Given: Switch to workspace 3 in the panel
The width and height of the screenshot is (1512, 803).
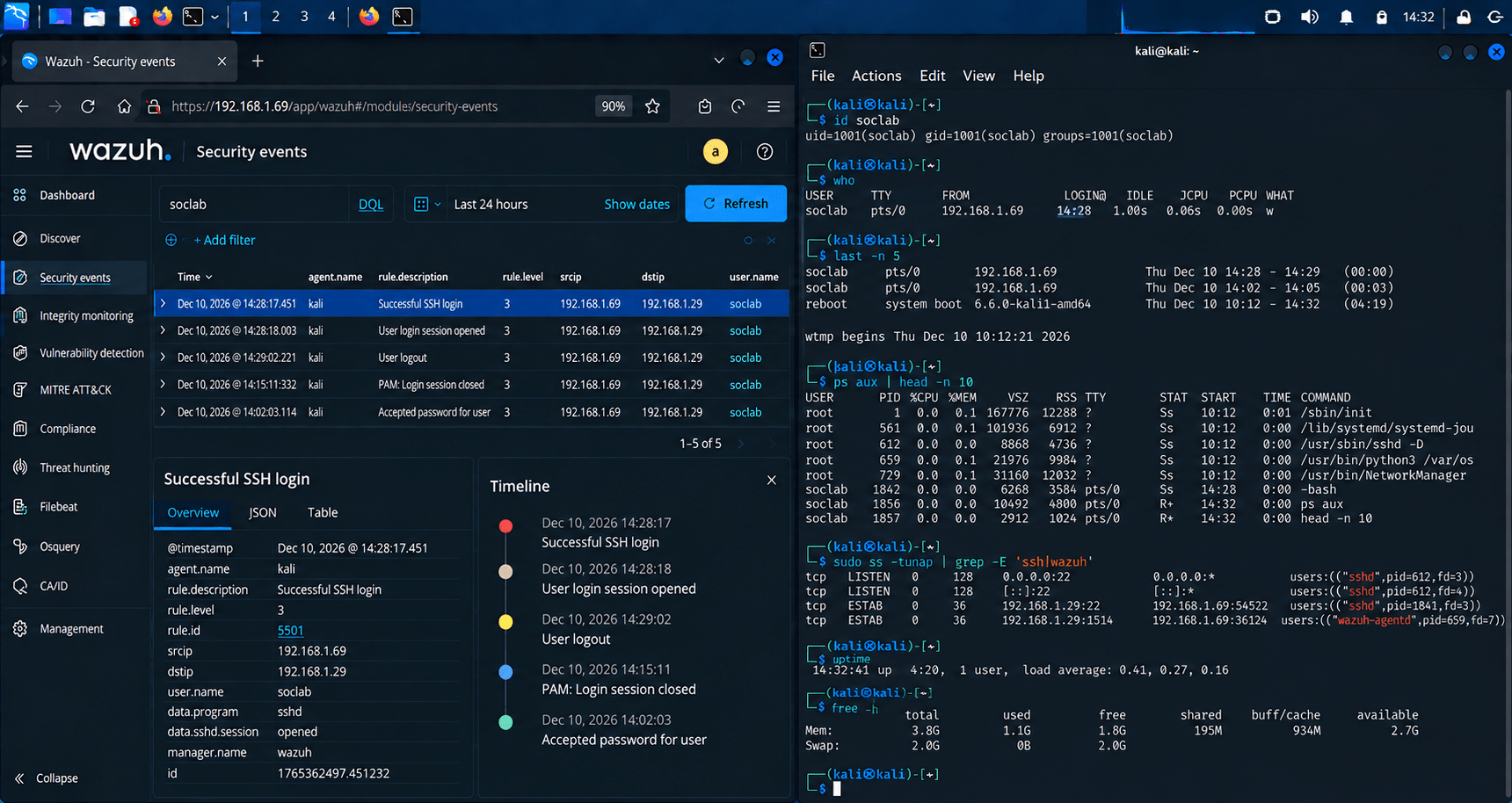Looking at the screenshot, I should coord(304,17).
